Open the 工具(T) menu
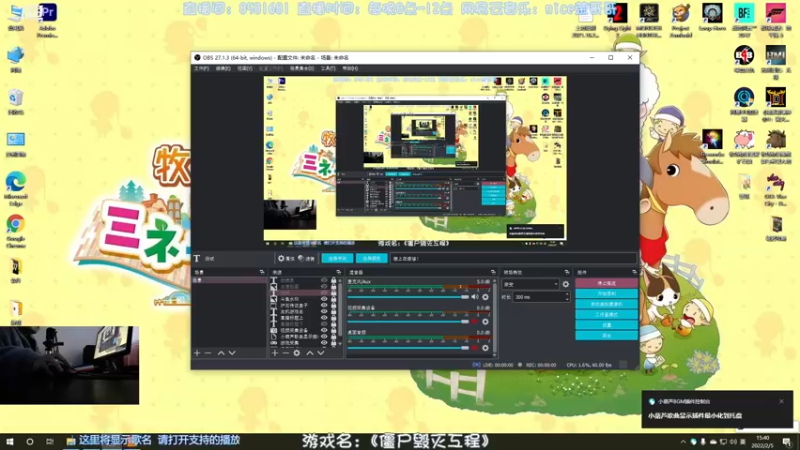The image size is (800, 450). pos(328,68)
